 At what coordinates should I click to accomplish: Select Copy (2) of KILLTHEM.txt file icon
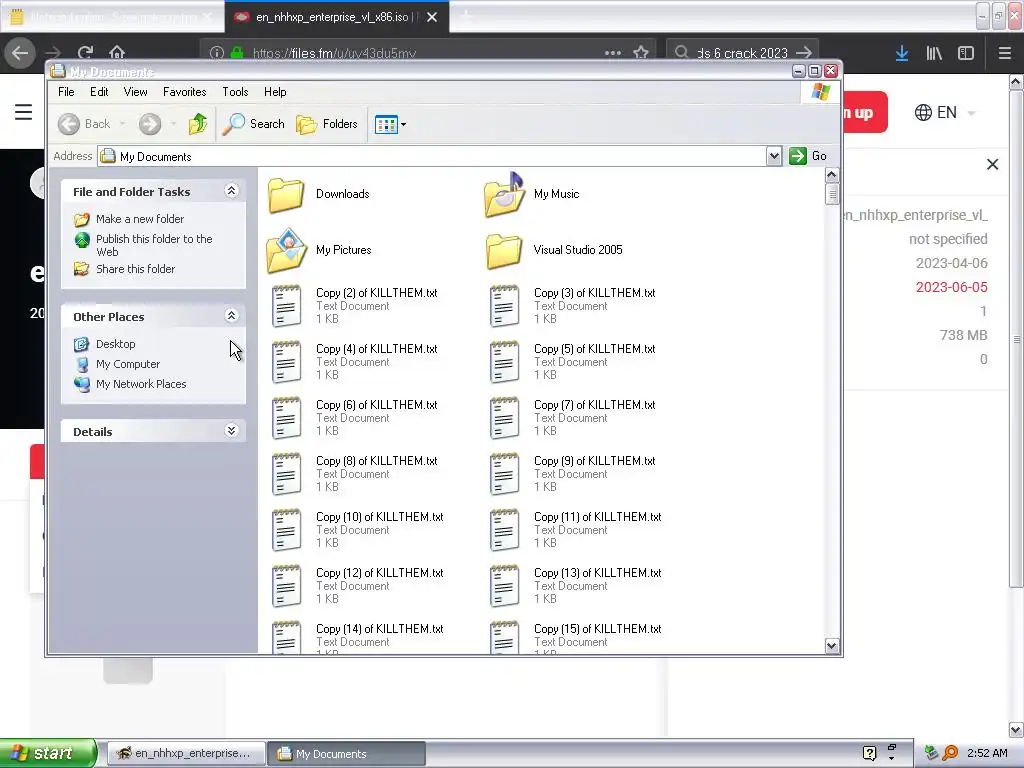pos(286,306)
